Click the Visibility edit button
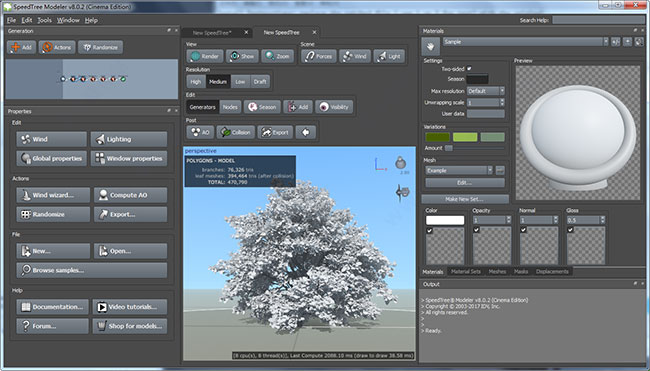Viewport: 650px width, 371px height. pos(334,107)
